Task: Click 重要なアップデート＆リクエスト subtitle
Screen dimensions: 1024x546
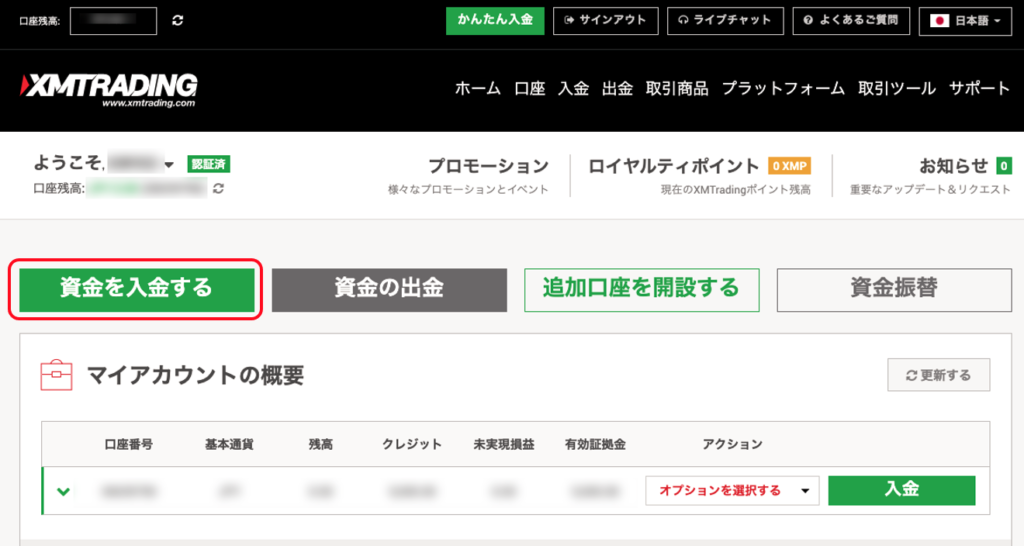Action: pos(930,189)
